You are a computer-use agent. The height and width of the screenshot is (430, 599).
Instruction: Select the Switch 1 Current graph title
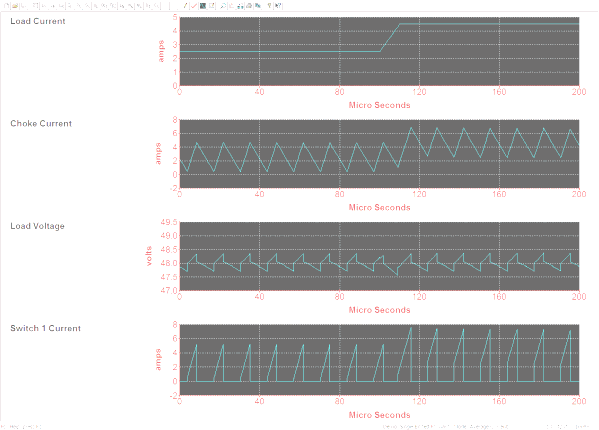(45, 328)
